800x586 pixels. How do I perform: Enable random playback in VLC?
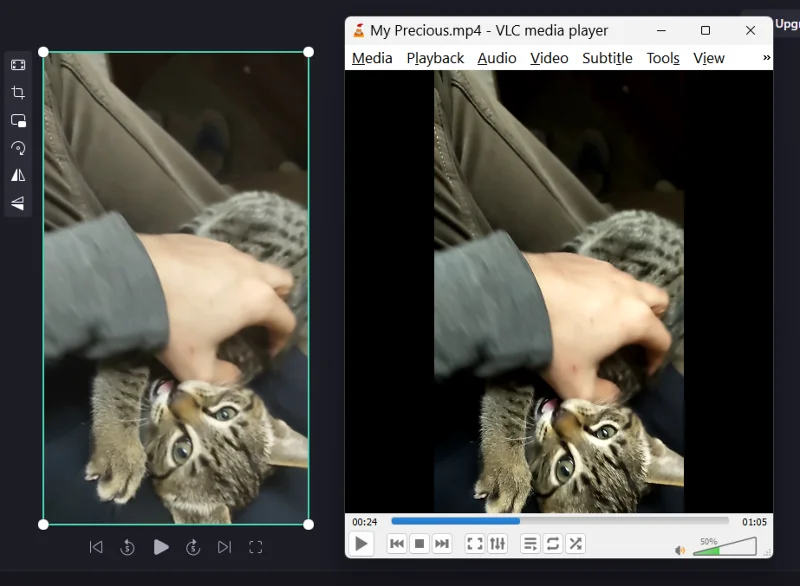click(x=575, y=544)
